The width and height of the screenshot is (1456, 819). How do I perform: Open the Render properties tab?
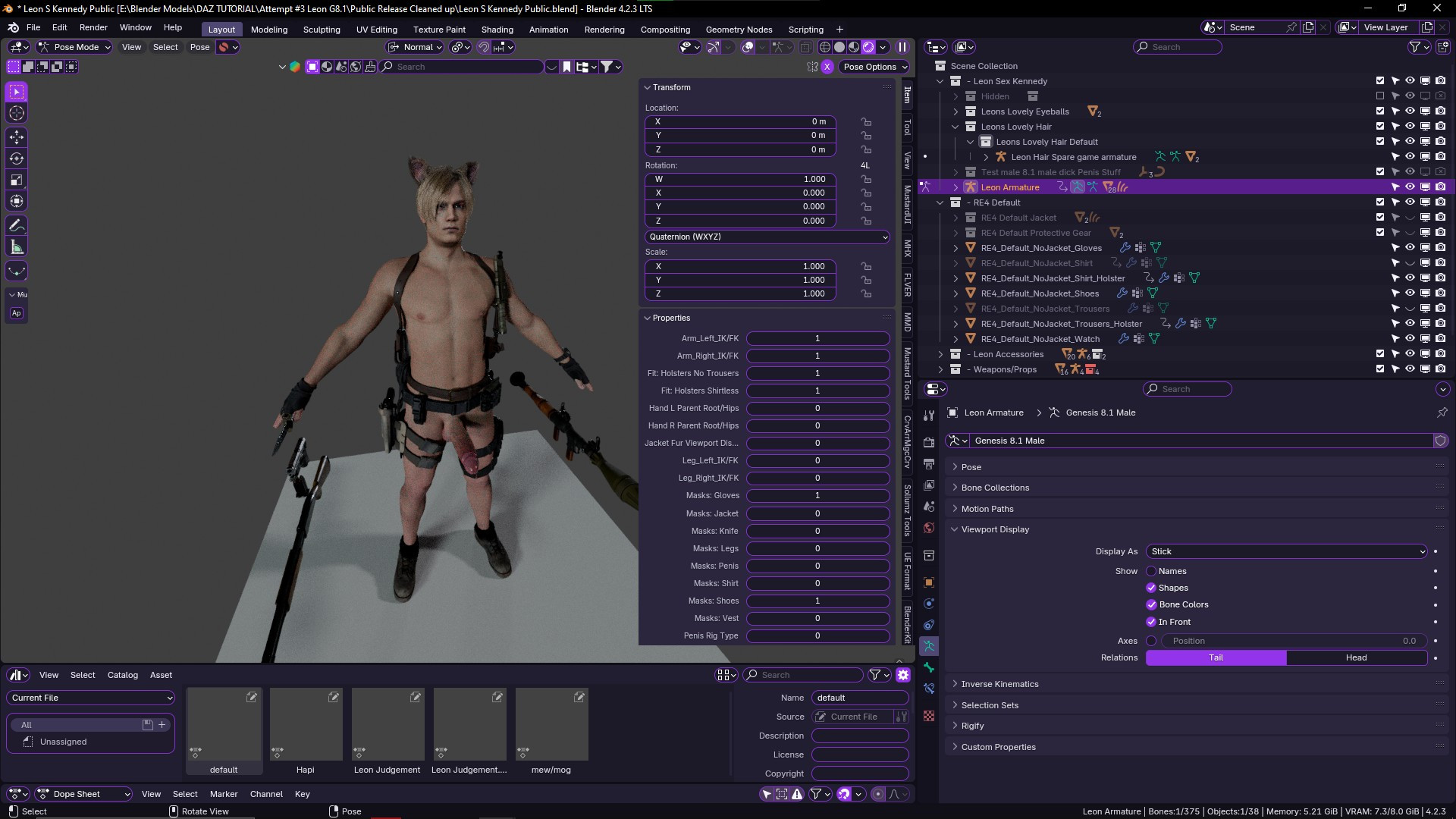(929, 442)
